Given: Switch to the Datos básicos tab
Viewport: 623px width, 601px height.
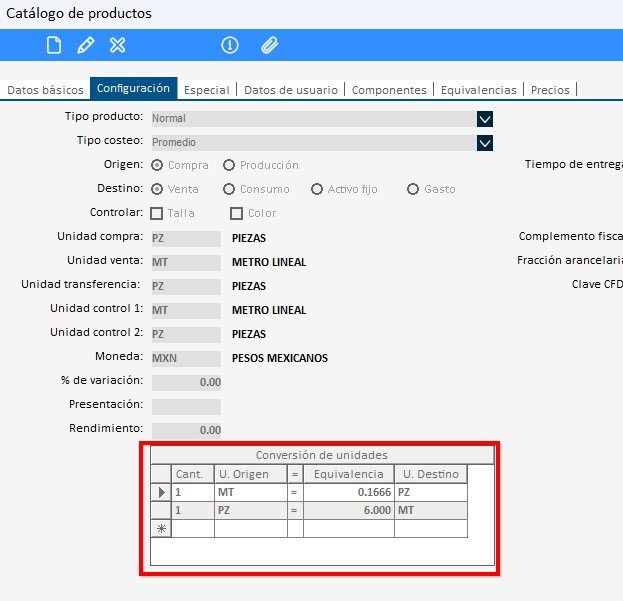Looking at the screenshot, I should (x=45, y=90).
